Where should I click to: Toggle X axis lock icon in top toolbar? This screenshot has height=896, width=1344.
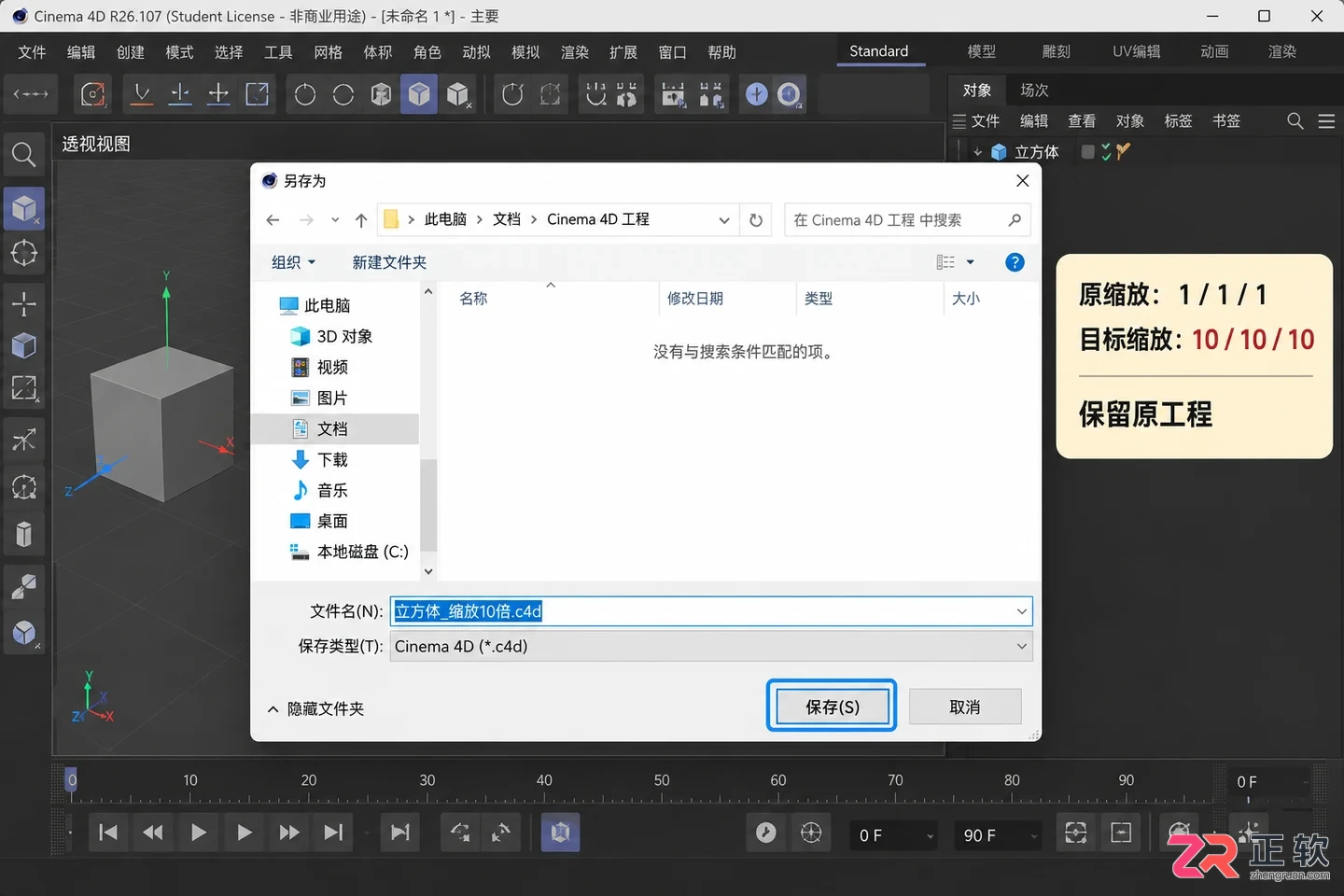point(142,94)
